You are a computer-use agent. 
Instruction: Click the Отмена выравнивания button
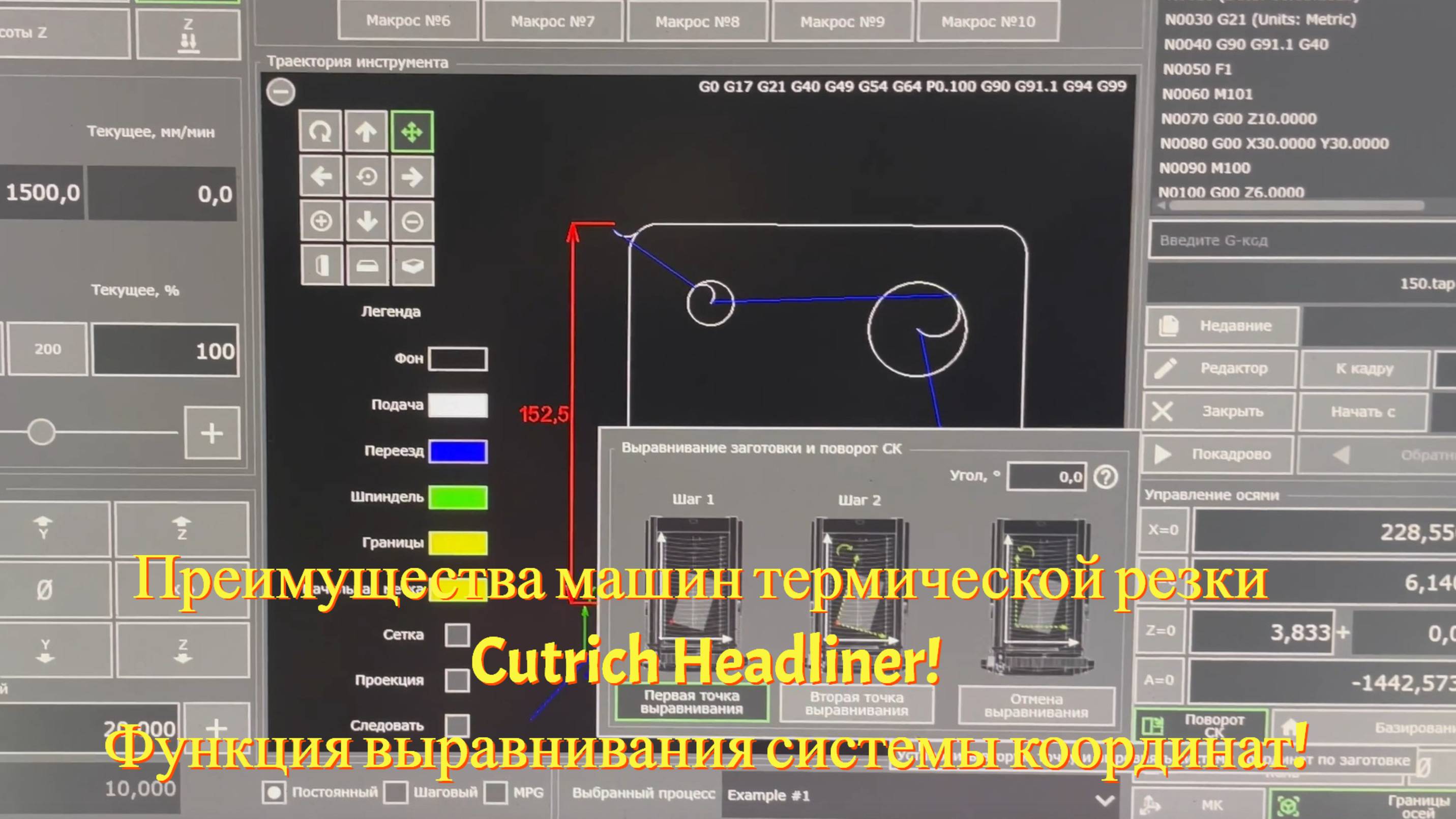(1036, 706)
